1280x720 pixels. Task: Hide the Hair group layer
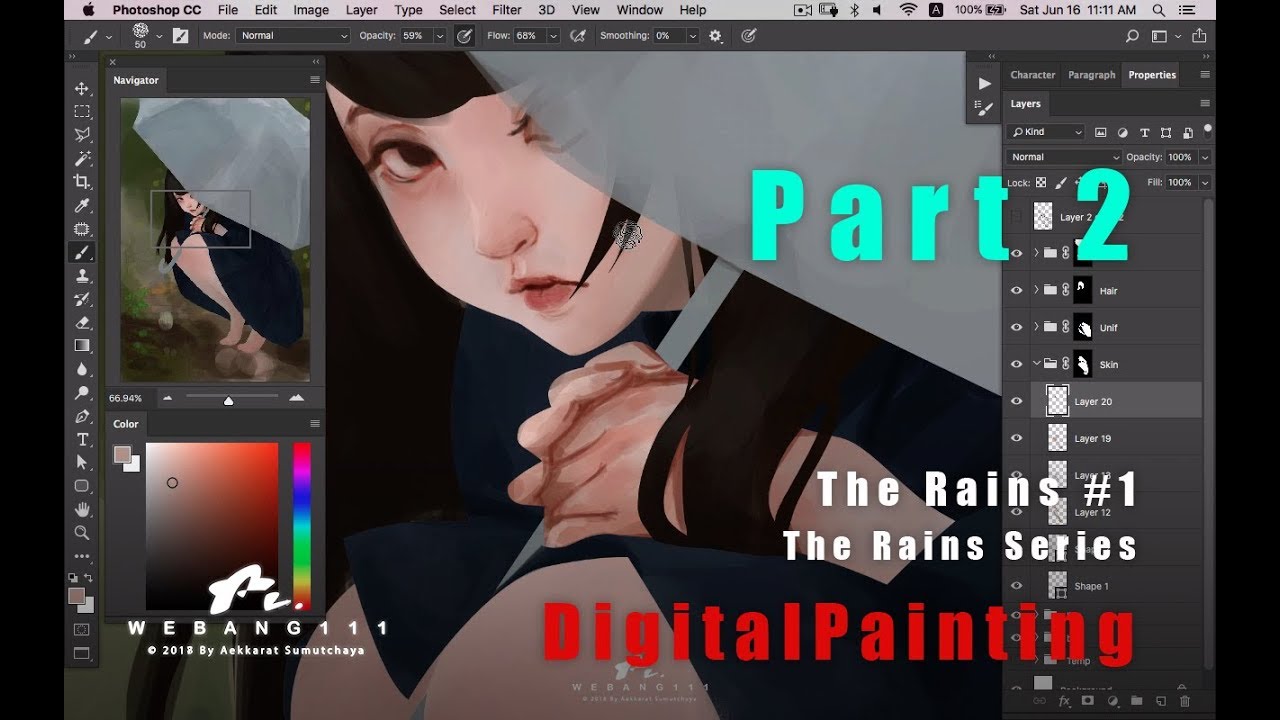point(1017,291)
